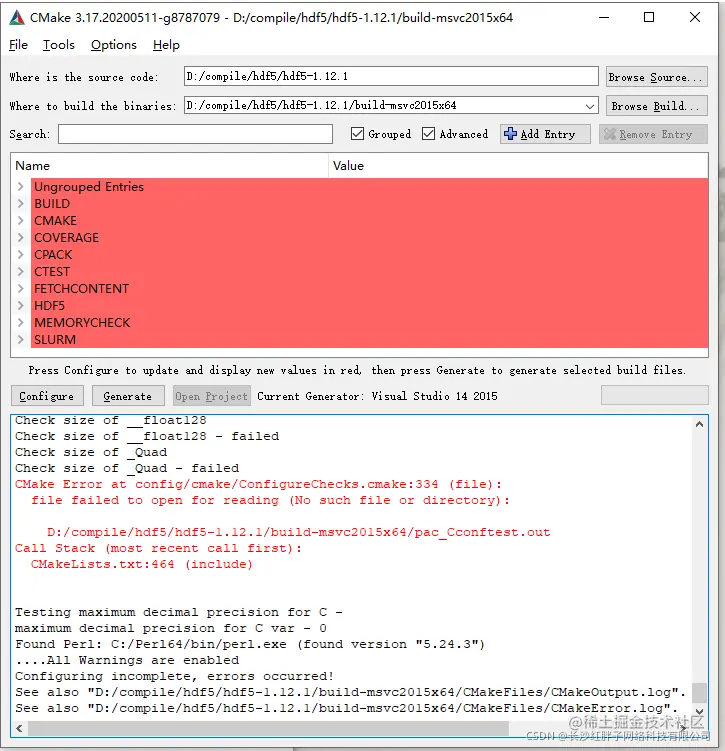The width and height of the screenshot is (725, 751).
Task: Maximize the CMake window
Action: coord(649,18)
